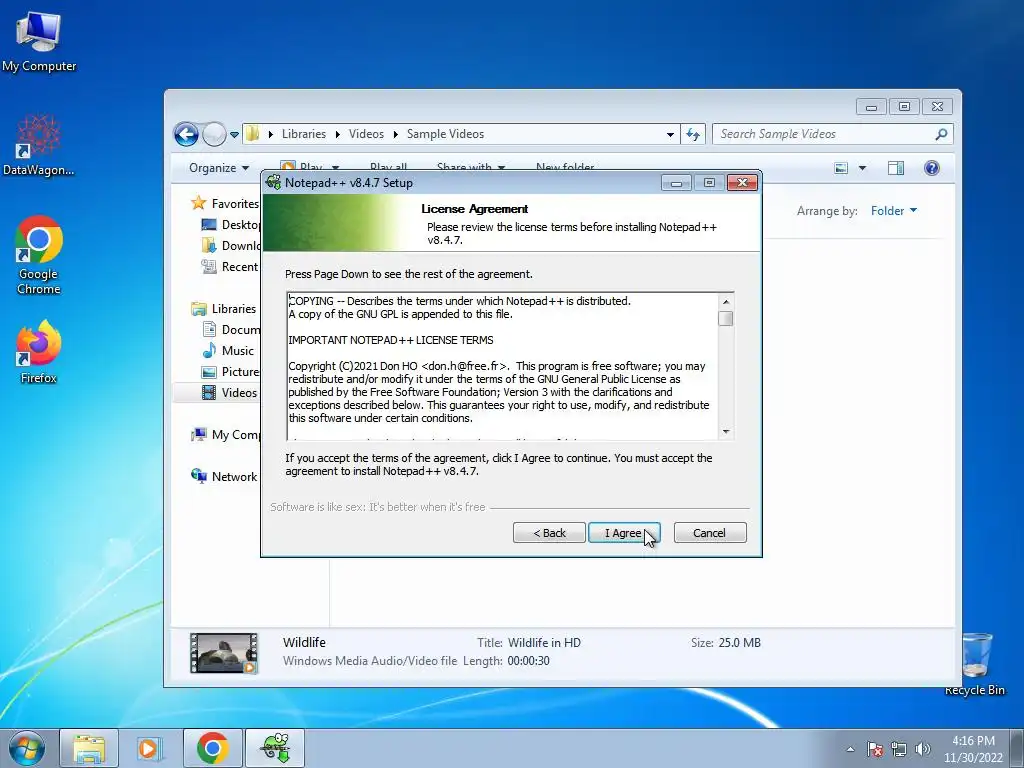Click the Wildlife video thumbnail in details pane
The width and height of the screenshot is (1024, 768).
click(223, 652)
